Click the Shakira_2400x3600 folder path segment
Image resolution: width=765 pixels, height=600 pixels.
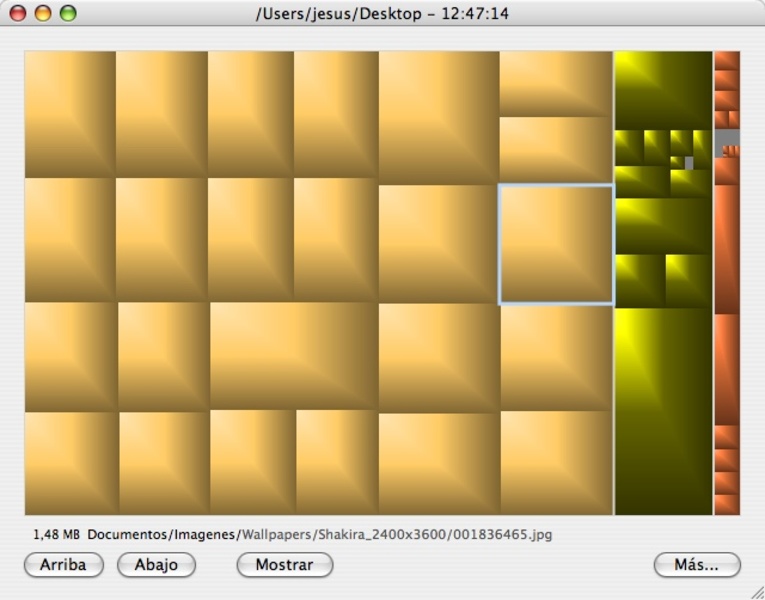pos(382,535)
